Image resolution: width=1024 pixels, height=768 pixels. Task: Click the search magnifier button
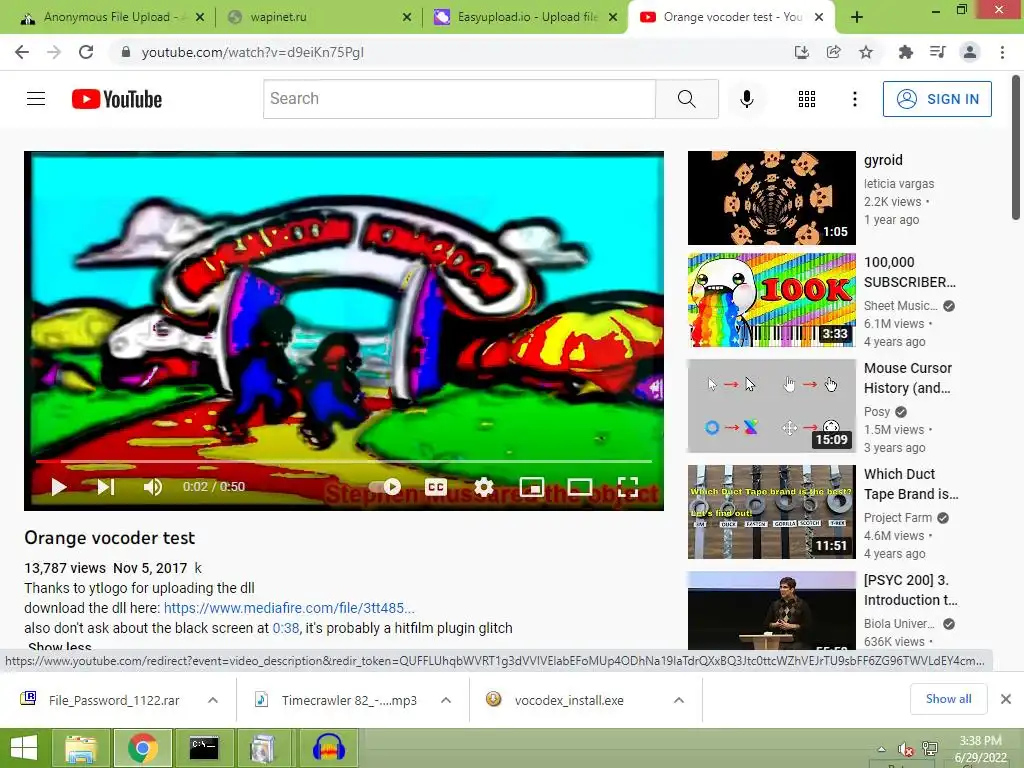[x=686, y=99]
